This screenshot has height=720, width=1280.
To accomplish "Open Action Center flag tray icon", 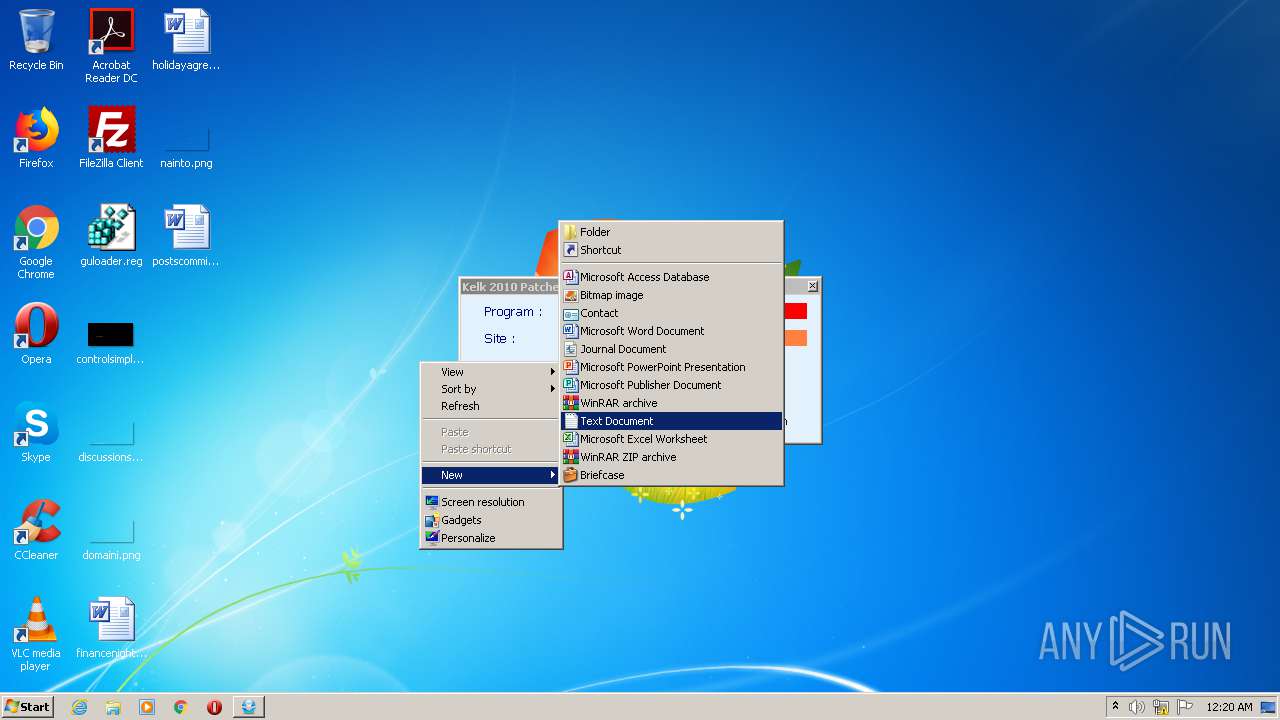I will click(1185, 707).
